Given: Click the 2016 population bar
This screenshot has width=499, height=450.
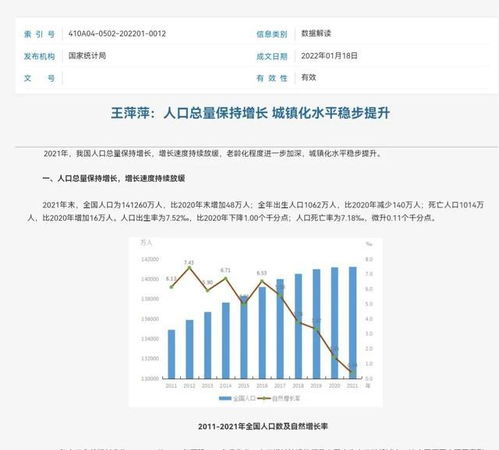Looking at the screenshot, I should tap(262, 333).
